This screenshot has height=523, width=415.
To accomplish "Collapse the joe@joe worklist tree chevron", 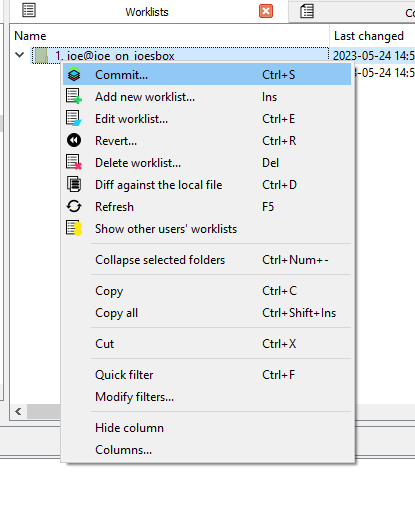I will pos(20,55).
